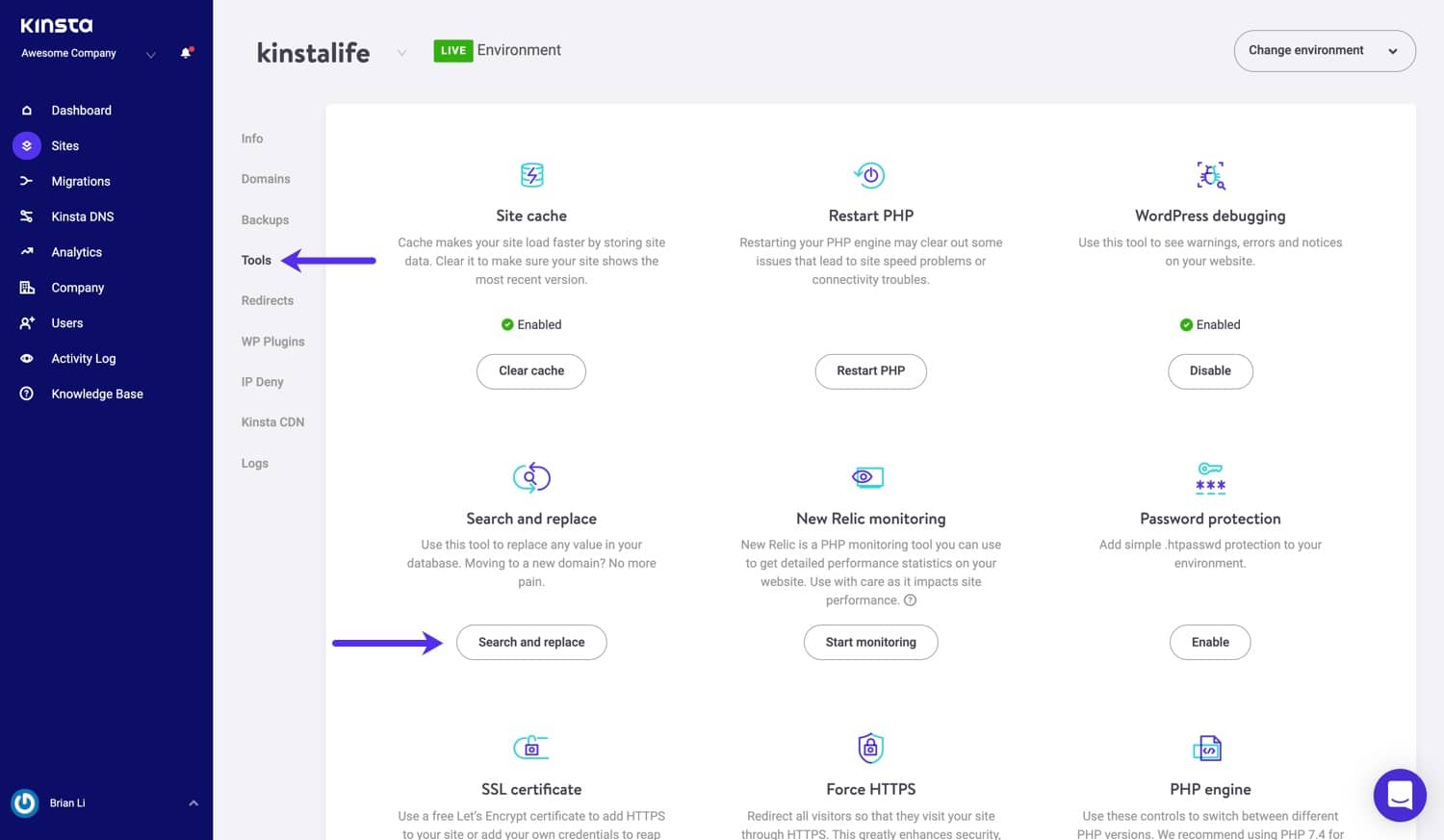Open the Change environment dropdown
This screenshot has width=1444, height=840.
click(1325, 50)
